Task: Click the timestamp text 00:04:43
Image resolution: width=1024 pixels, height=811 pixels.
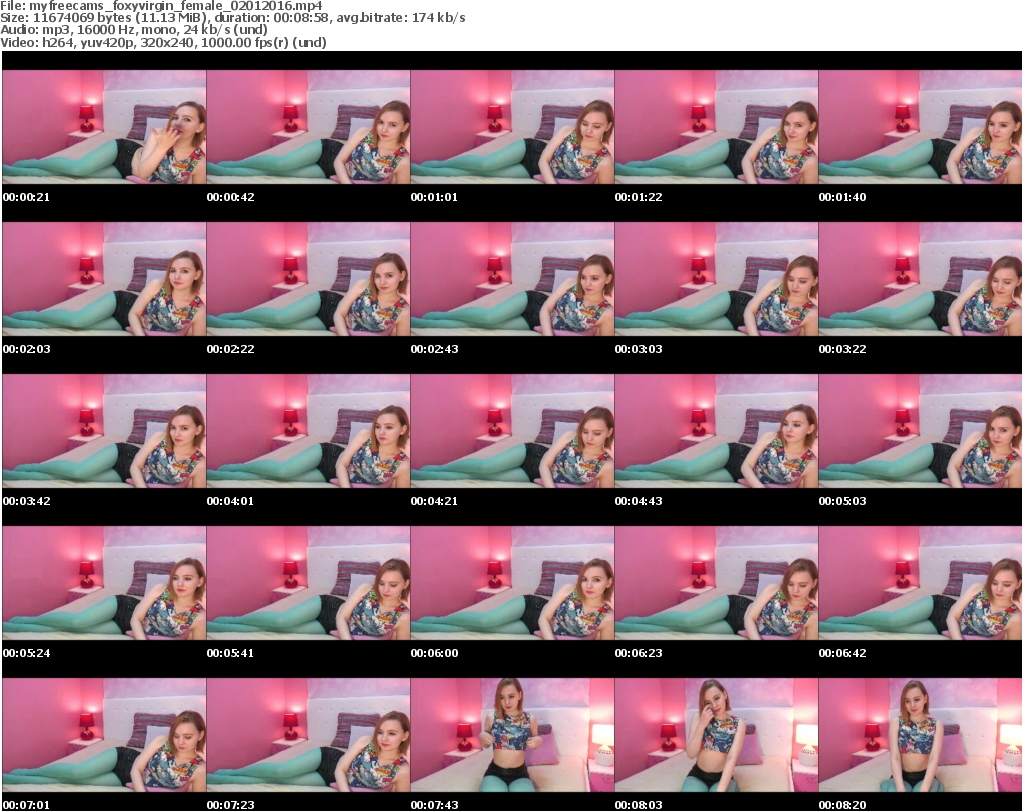Action: [638, 501]
